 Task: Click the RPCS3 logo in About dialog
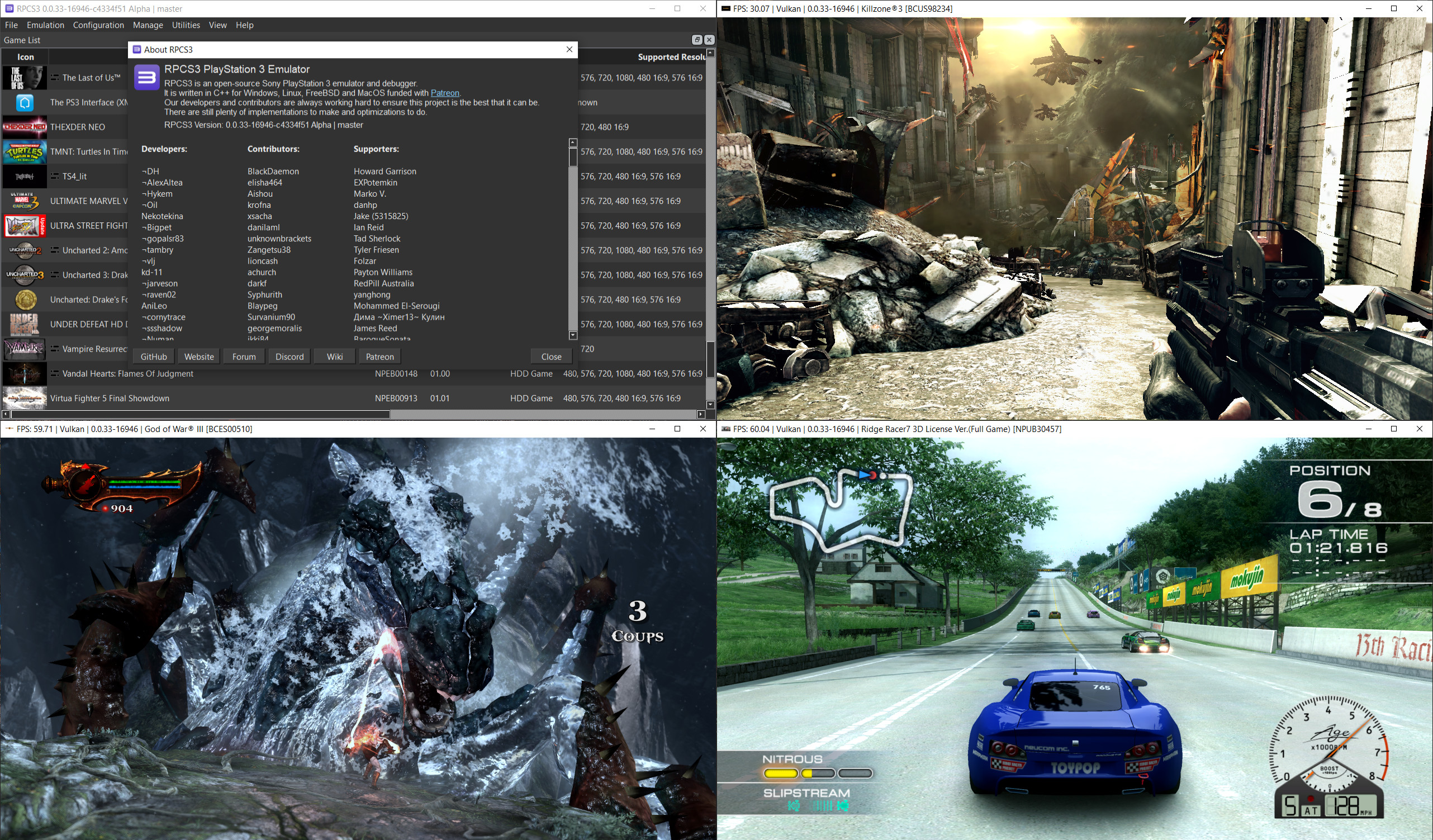coord(147,77)
